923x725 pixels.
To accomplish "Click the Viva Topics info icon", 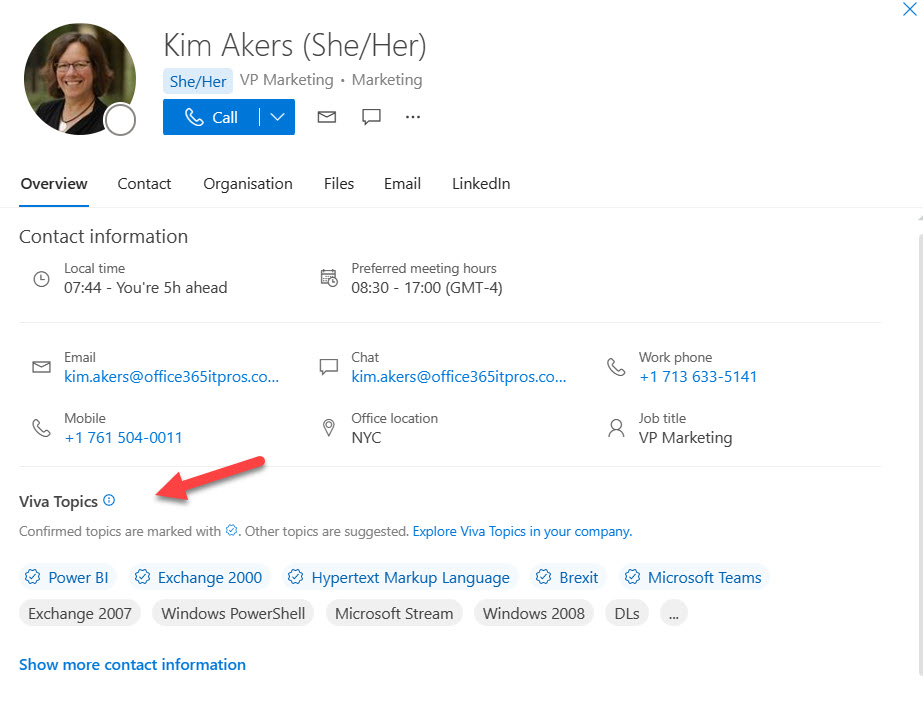I will click(x=109, y=500).
